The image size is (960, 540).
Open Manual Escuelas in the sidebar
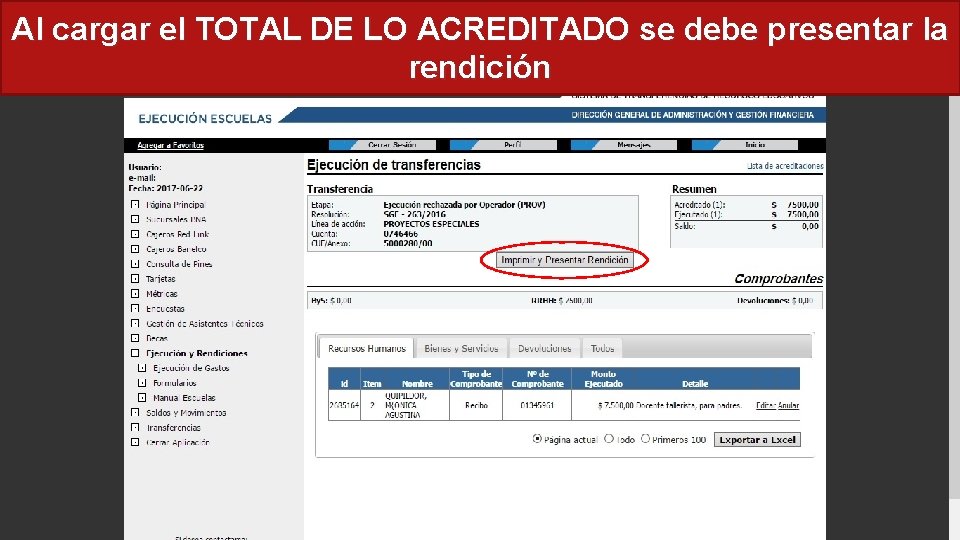pos(184,397)
